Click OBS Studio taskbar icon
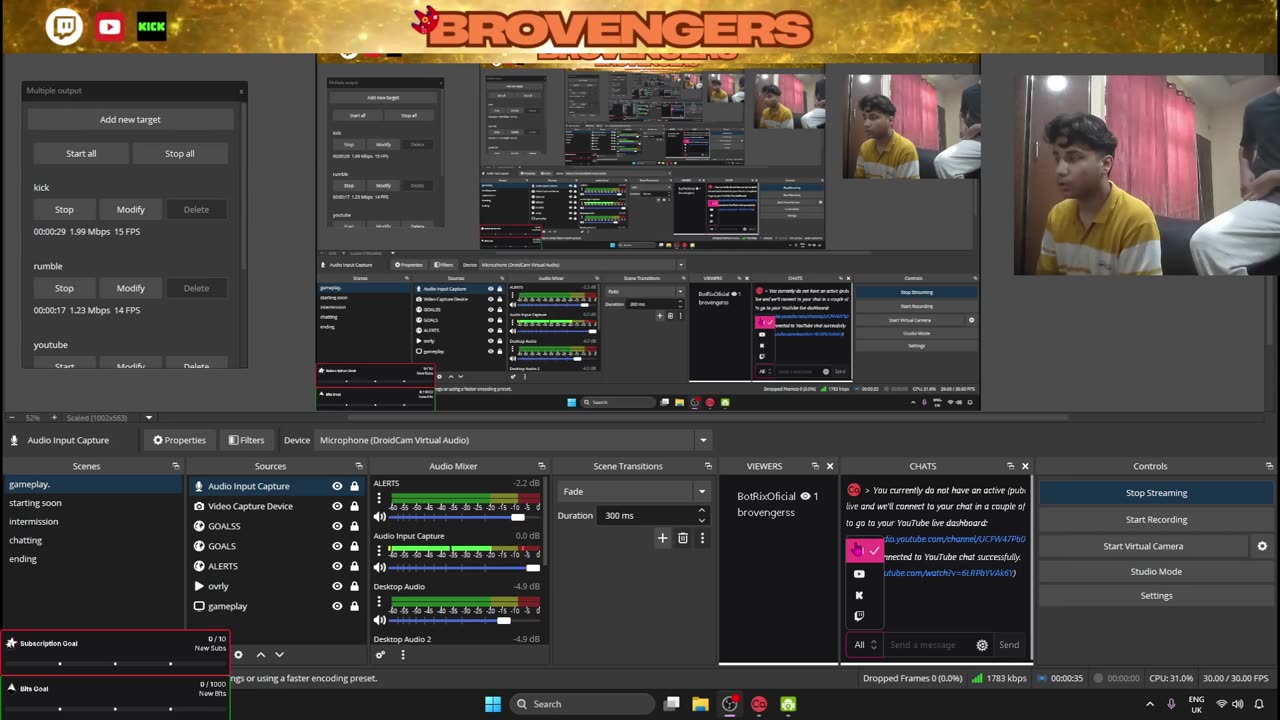The width and height of the screenshot is (1280, 720). tap(730, 704)
